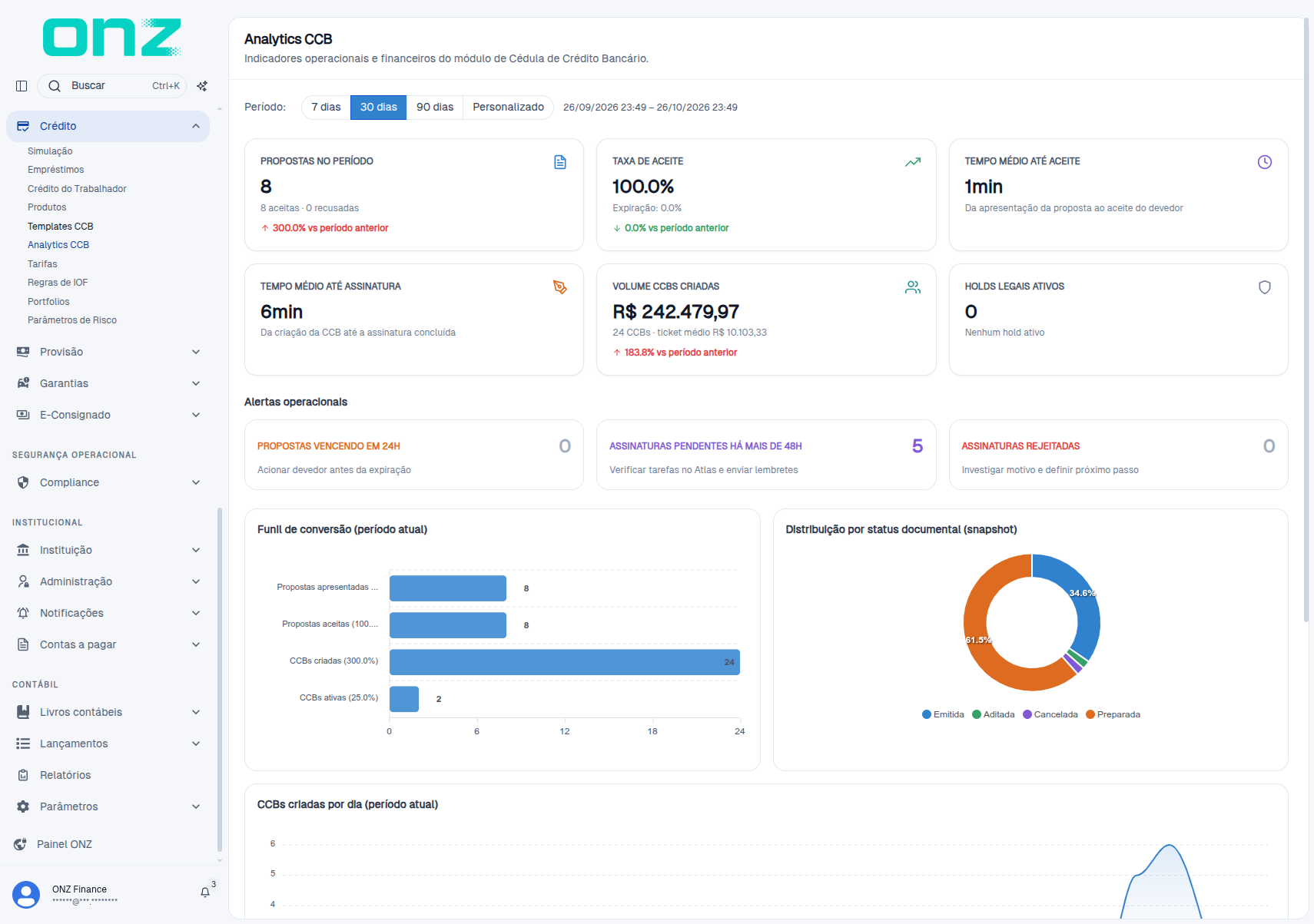Select the 7 dias period

coord(326,107)
